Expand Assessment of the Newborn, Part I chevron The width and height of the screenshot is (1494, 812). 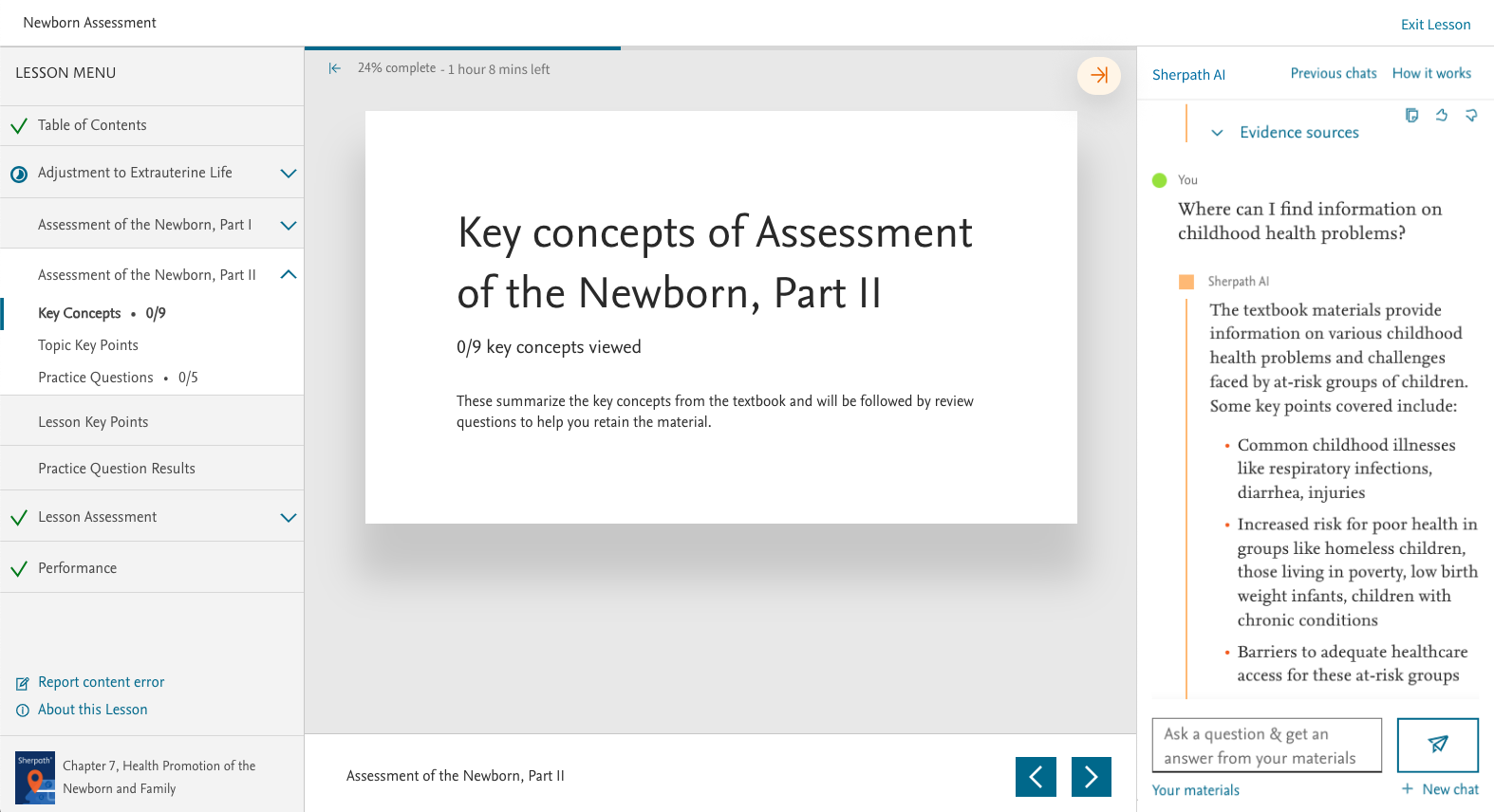289,226
